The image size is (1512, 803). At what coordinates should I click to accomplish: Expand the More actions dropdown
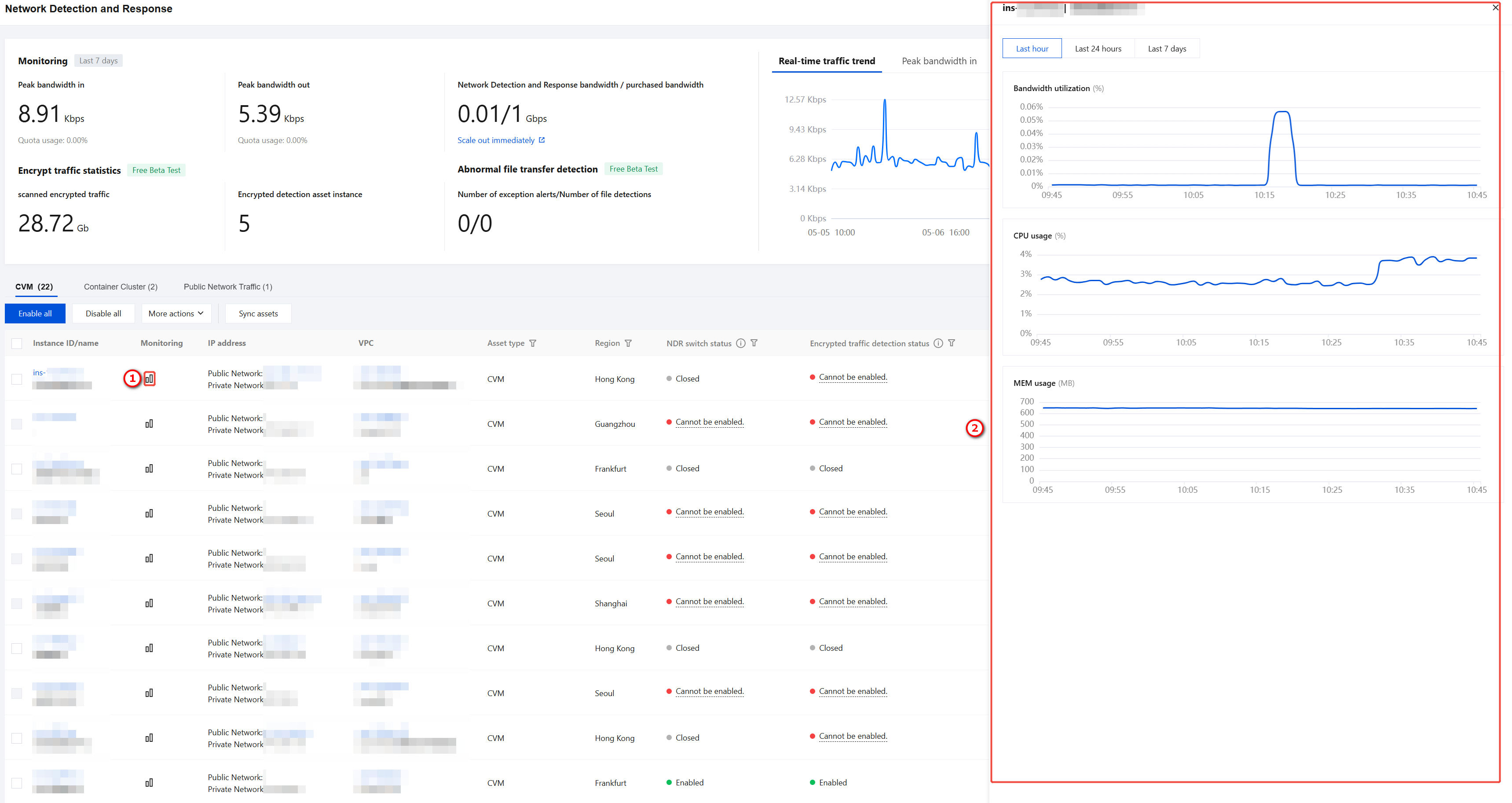(x=176, y=313)
